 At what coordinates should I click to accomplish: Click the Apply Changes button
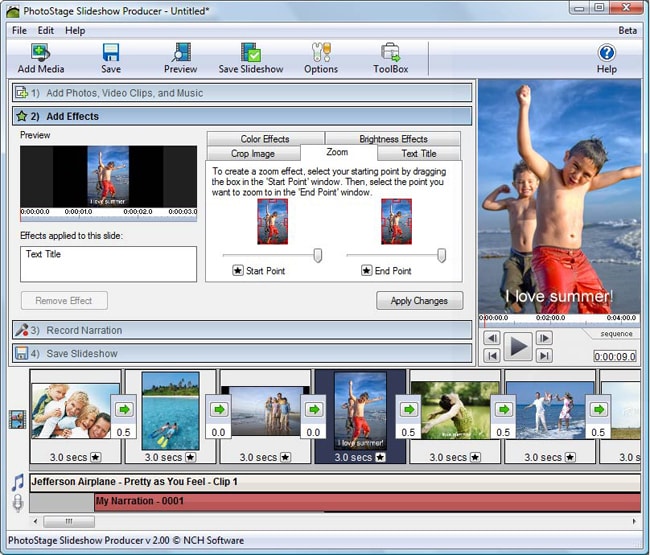coord(419,301)
